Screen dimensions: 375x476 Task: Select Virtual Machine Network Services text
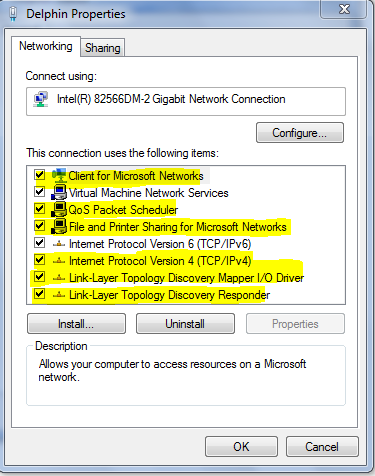pyautogui.click(x=149, y=193)
